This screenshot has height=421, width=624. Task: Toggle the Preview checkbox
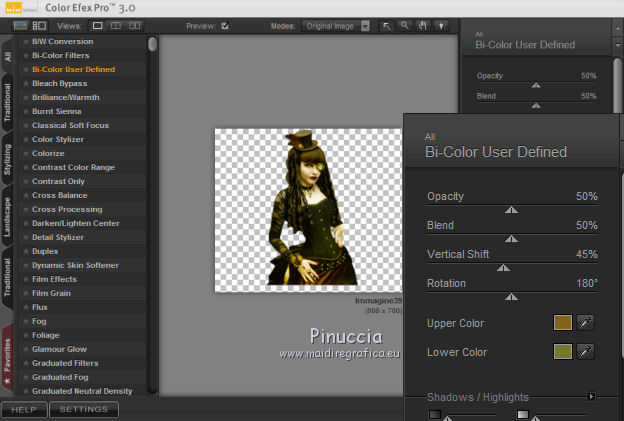click(225, 25)
